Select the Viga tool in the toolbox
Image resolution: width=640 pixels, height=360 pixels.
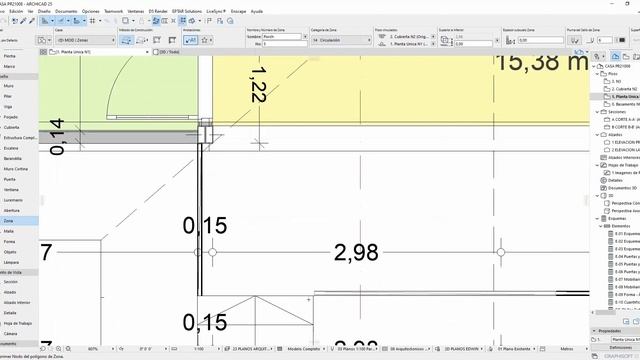click(8, 107)
